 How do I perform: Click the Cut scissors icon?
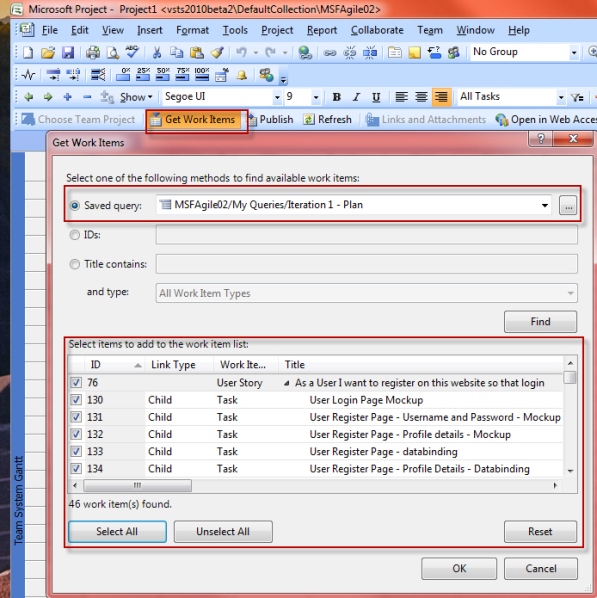(x=156, y=52)
